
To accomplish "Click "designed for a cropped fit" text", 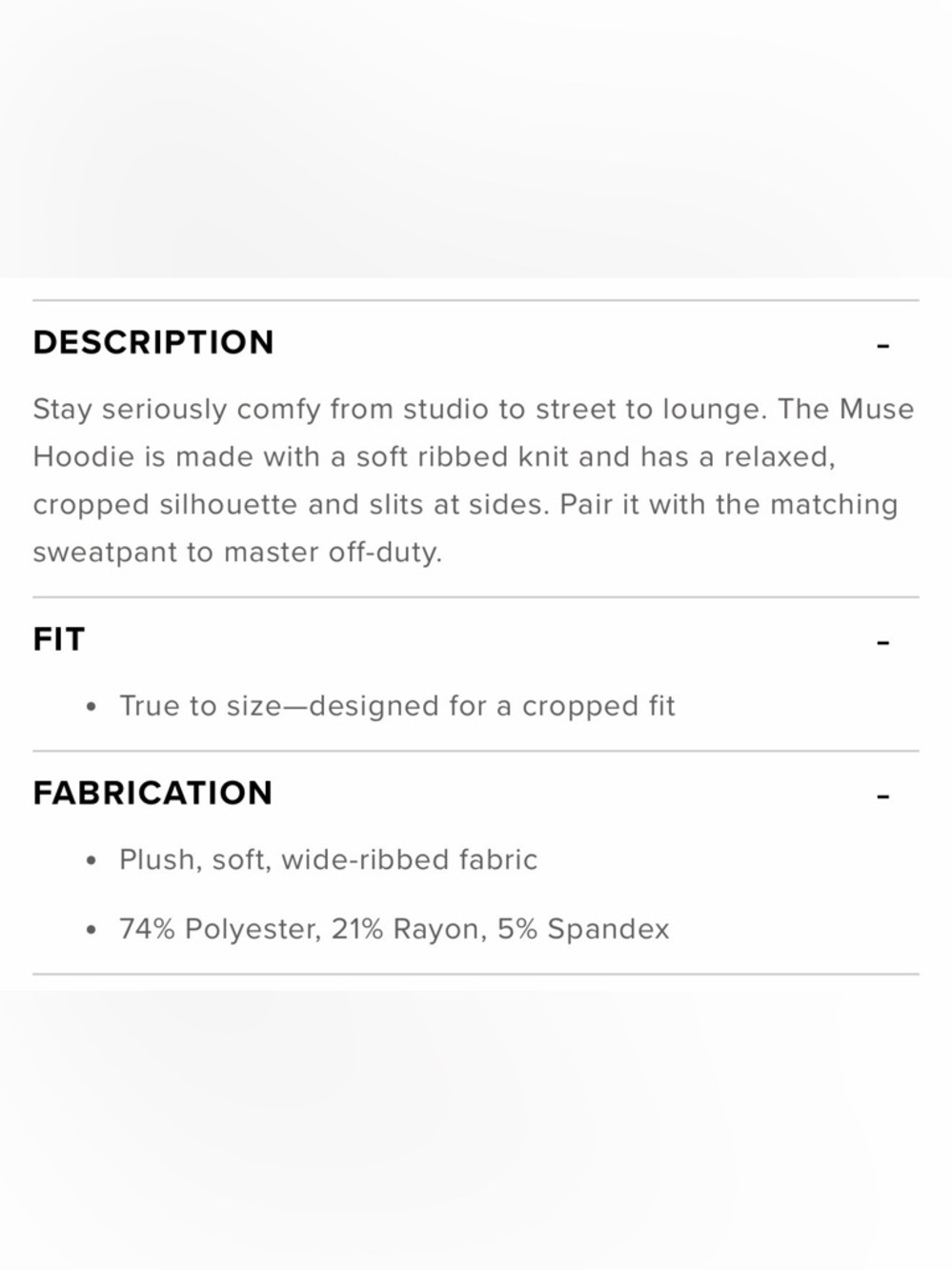I will 492,706.
